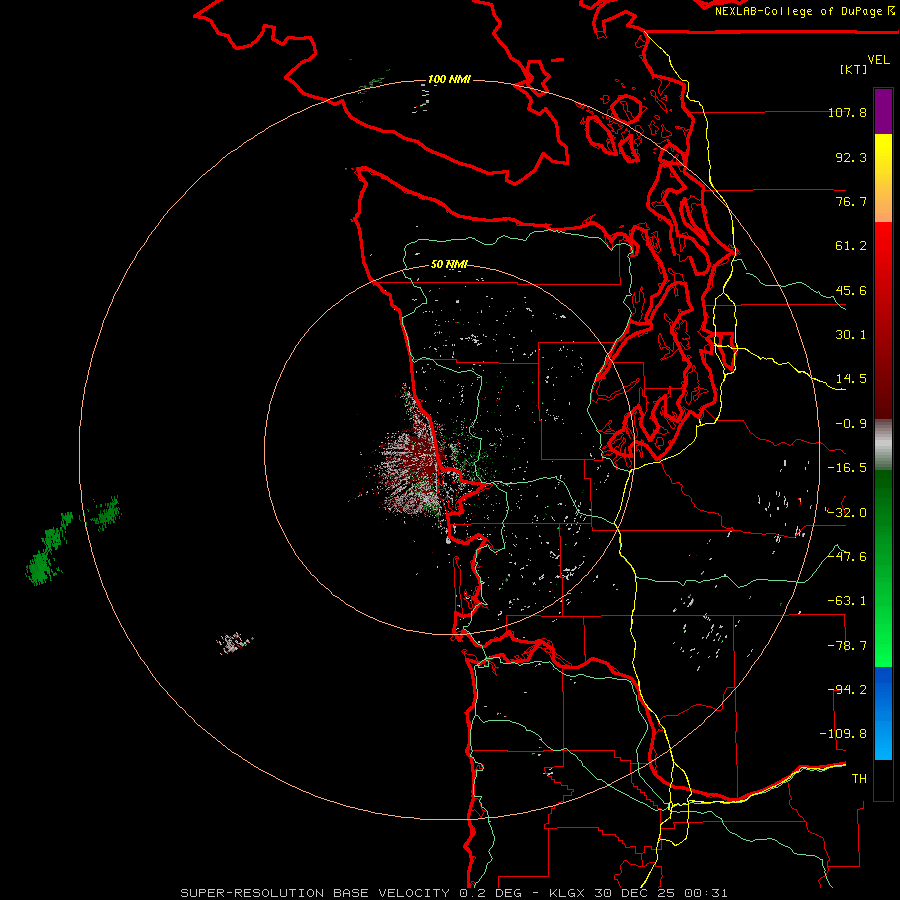Click the -32.0 legend value
900x900 pixels.
[x=847, y=513]
